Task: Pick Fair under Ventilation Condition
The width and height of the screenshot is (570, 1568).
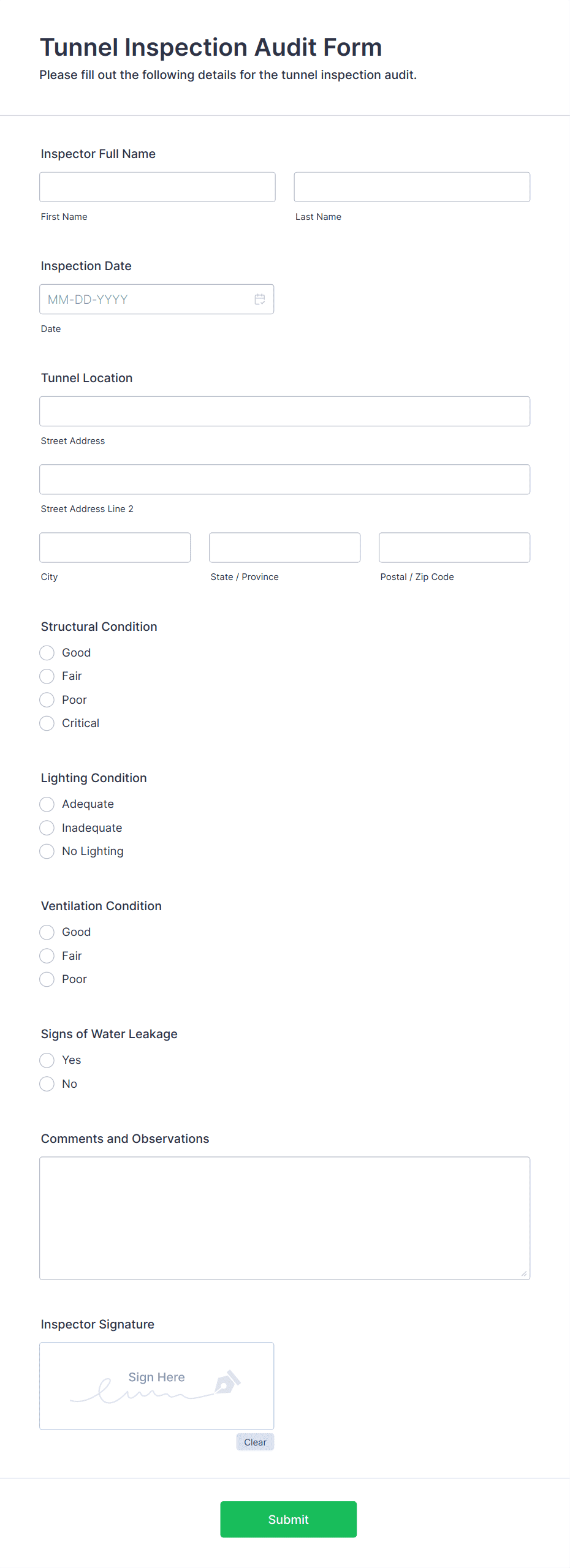Action: point(47,956)
